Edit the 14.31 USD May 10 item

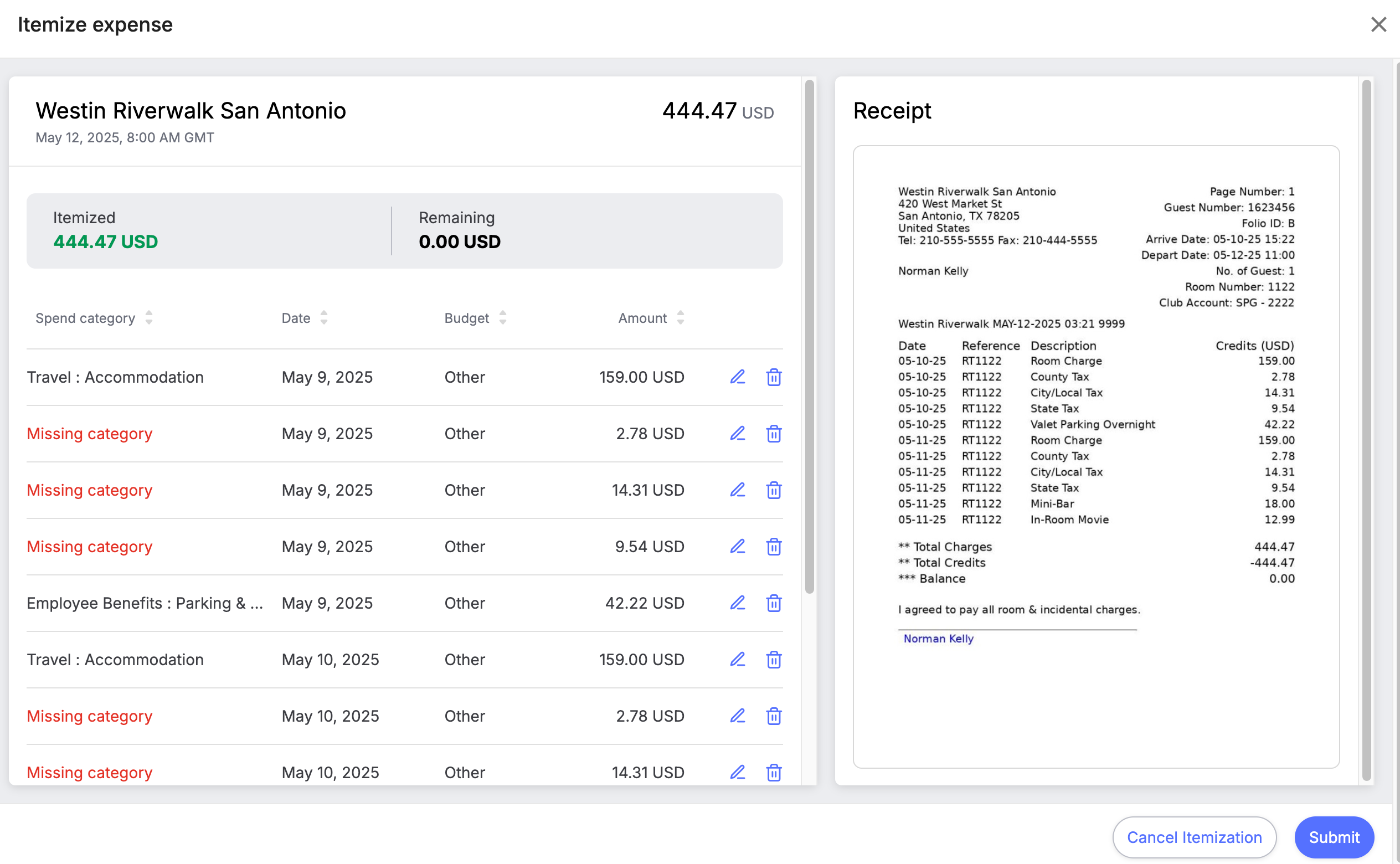(x=738, y=773)
